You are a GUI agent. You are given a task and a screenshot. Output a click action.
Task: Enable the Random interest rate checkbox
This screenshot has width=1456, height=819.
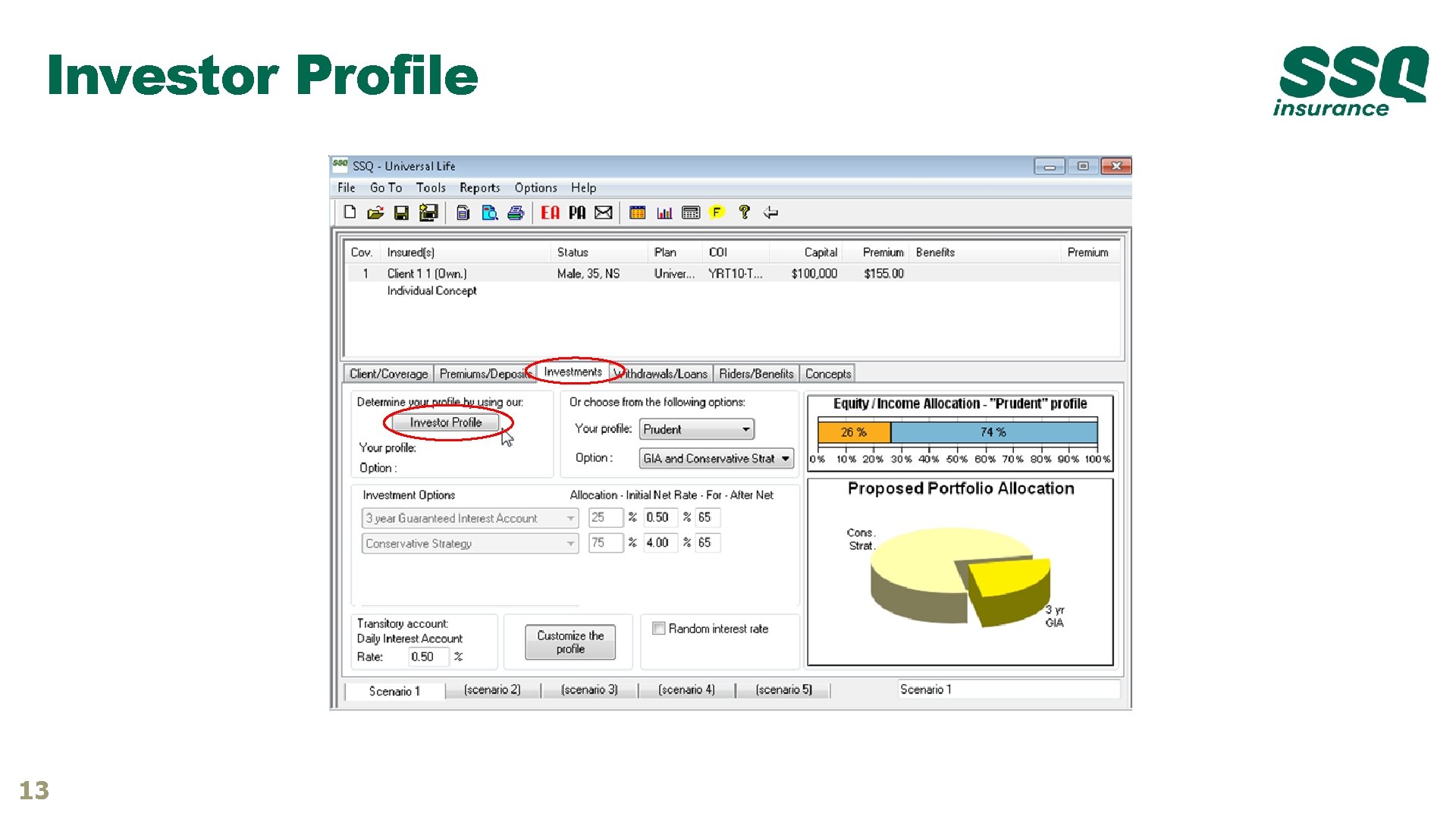click(659, 629)
